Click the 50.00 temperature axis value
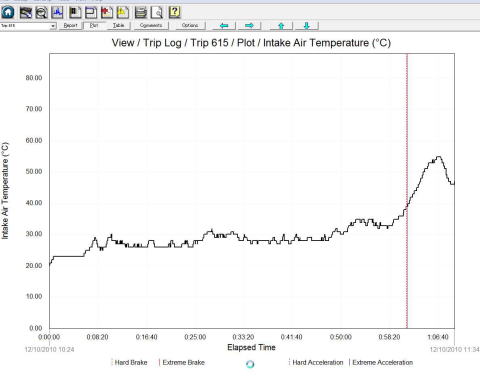 tap(34, 171)
